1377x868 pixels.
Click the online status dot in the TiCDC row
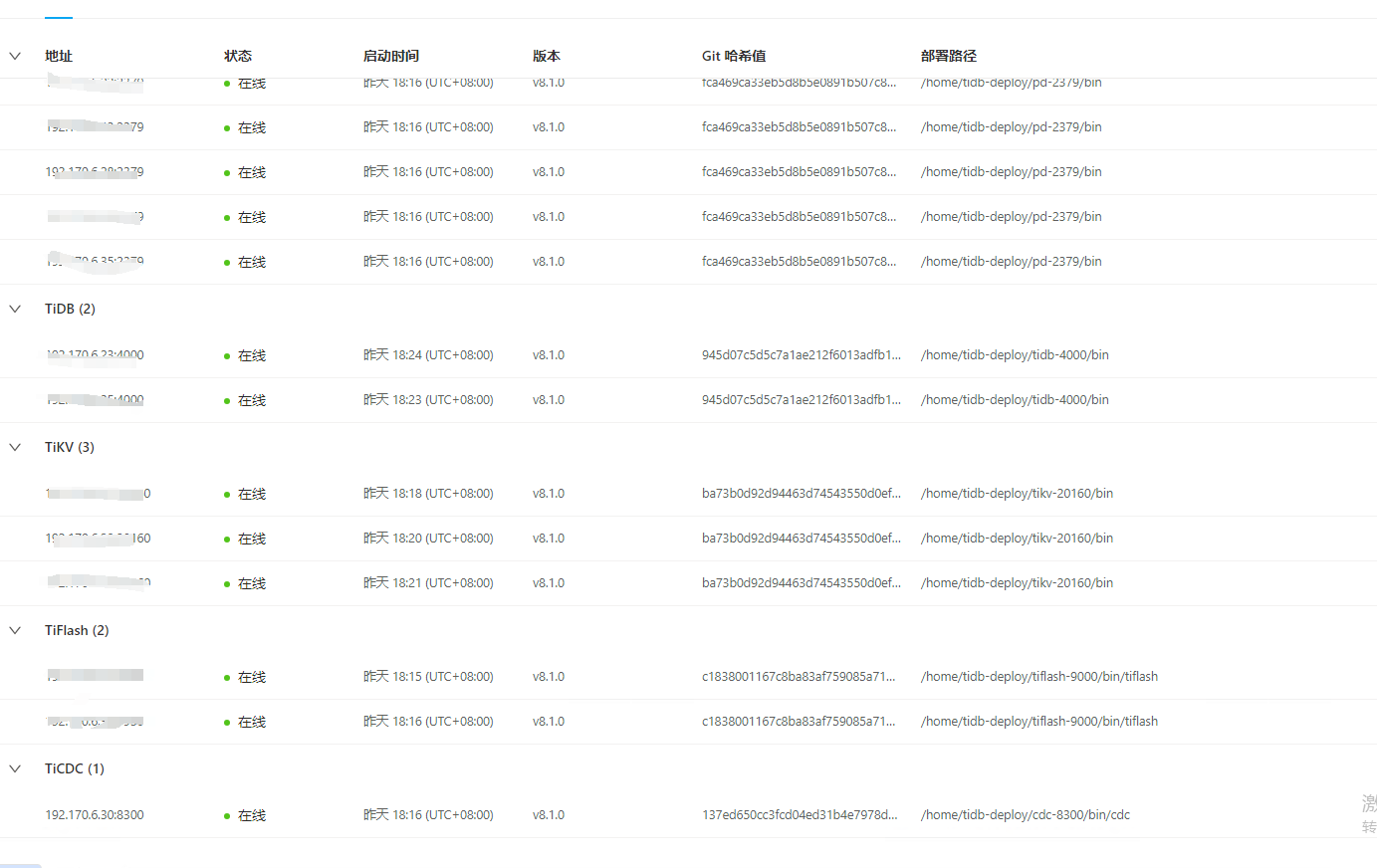(x=227, y=816)
